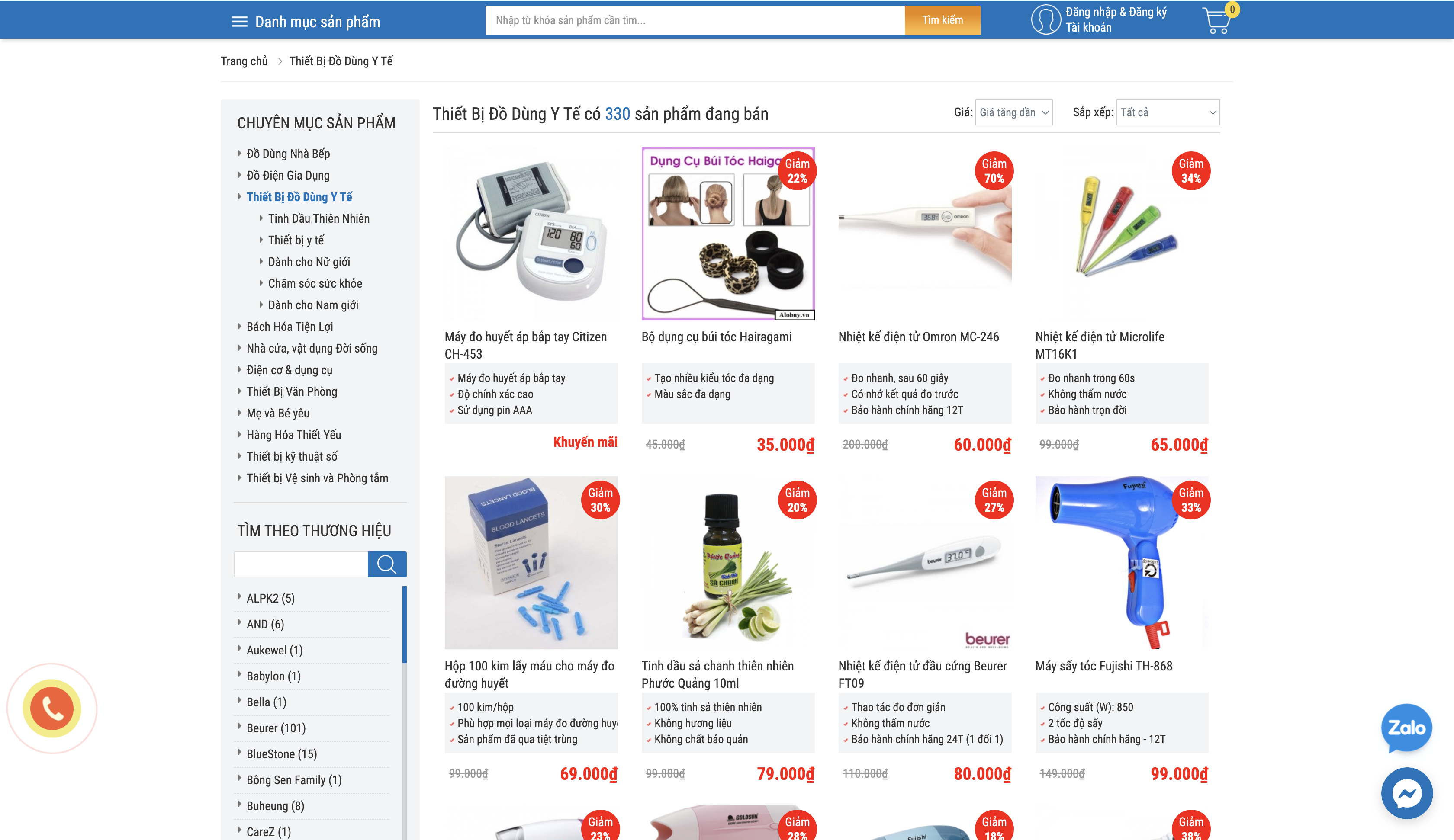Select the Thiết bị y tế subcategory
The width and height of the screenshot is (1454, 840).
296,240
